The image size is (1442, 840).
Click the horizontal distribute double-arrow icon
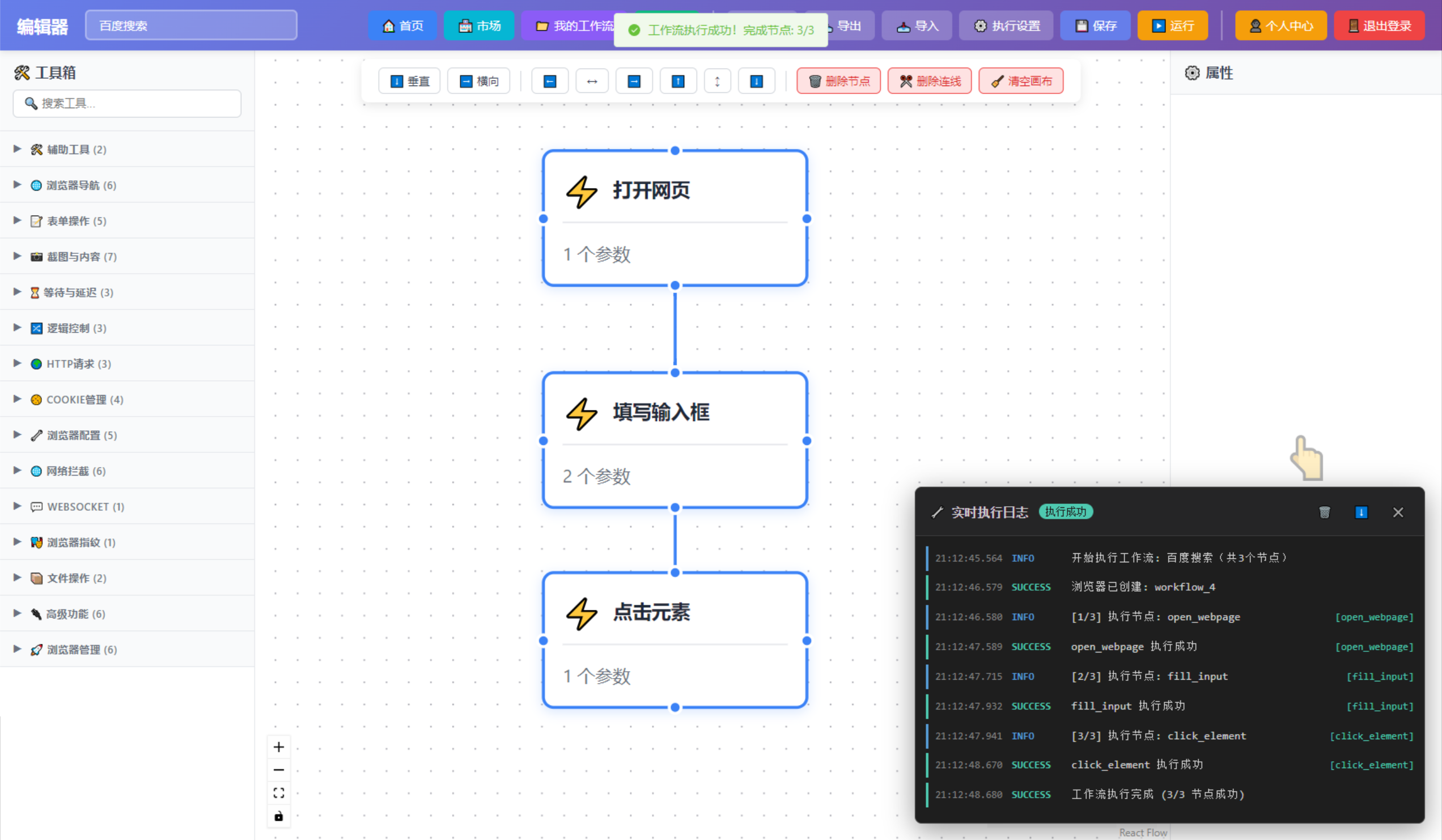click(x=592, y=81)
